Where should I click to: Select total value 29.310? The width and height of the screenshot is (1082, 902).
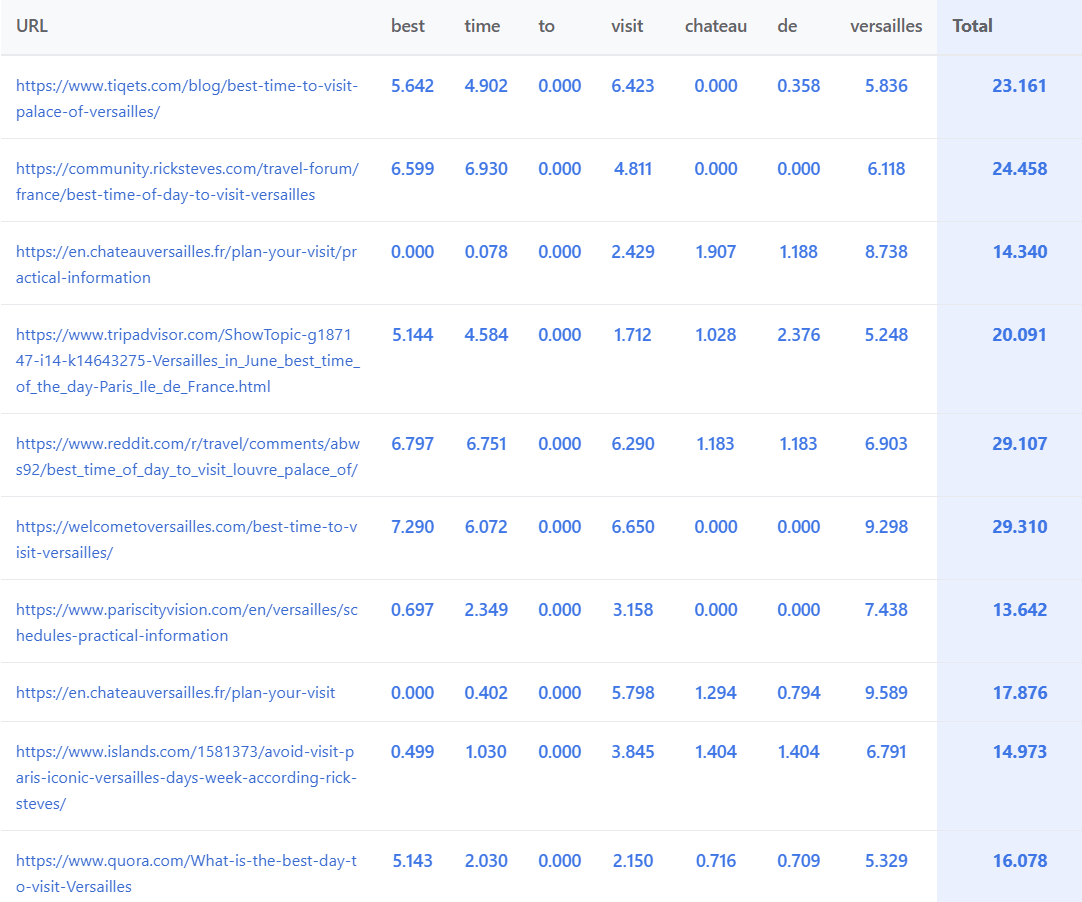[1019, 526]
